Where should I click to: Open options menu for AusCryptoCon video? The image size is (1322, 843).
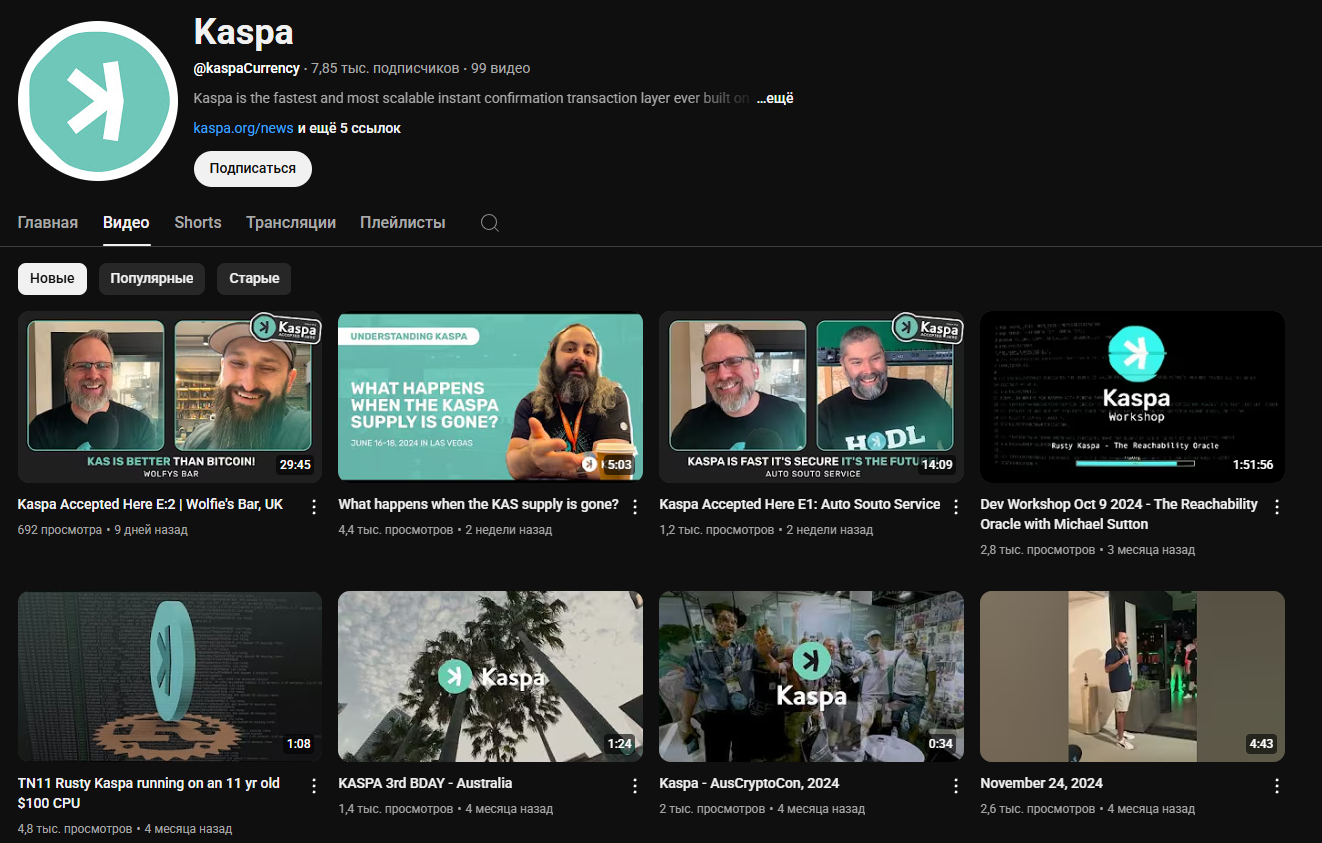[956, 786]
